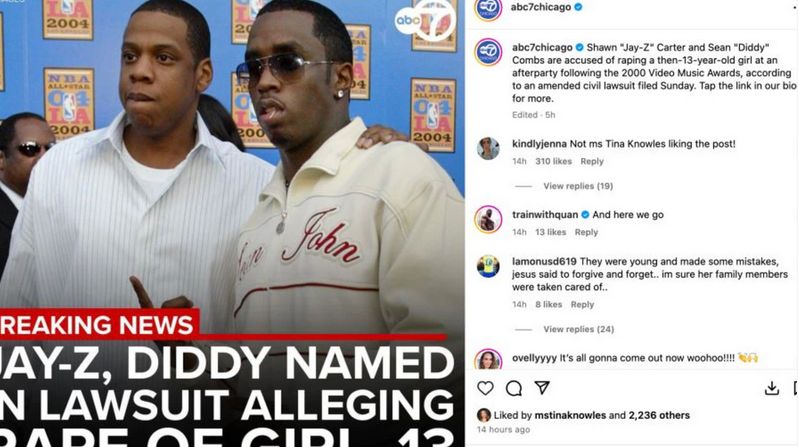The image size is (798, 447).
Task: View the 2,236 others who liked
Action: (x=659, y=415)
